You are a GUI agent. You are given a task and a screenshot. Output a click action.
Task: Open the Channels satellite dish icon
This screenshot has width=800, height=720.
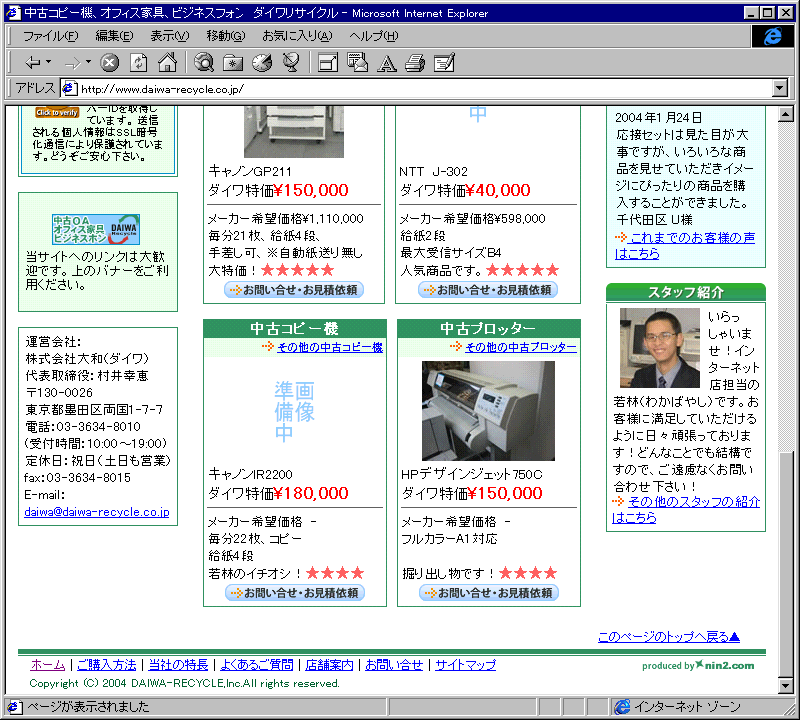291,63
